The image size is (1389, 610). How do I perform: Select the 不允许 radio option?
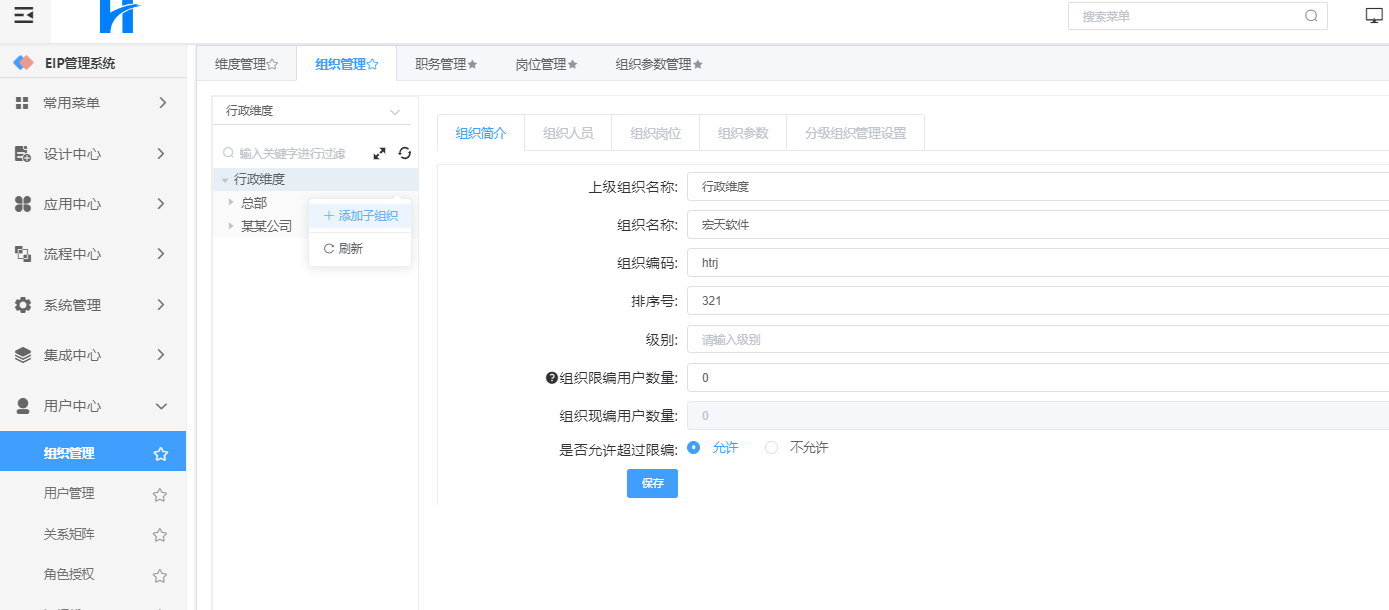771,447
